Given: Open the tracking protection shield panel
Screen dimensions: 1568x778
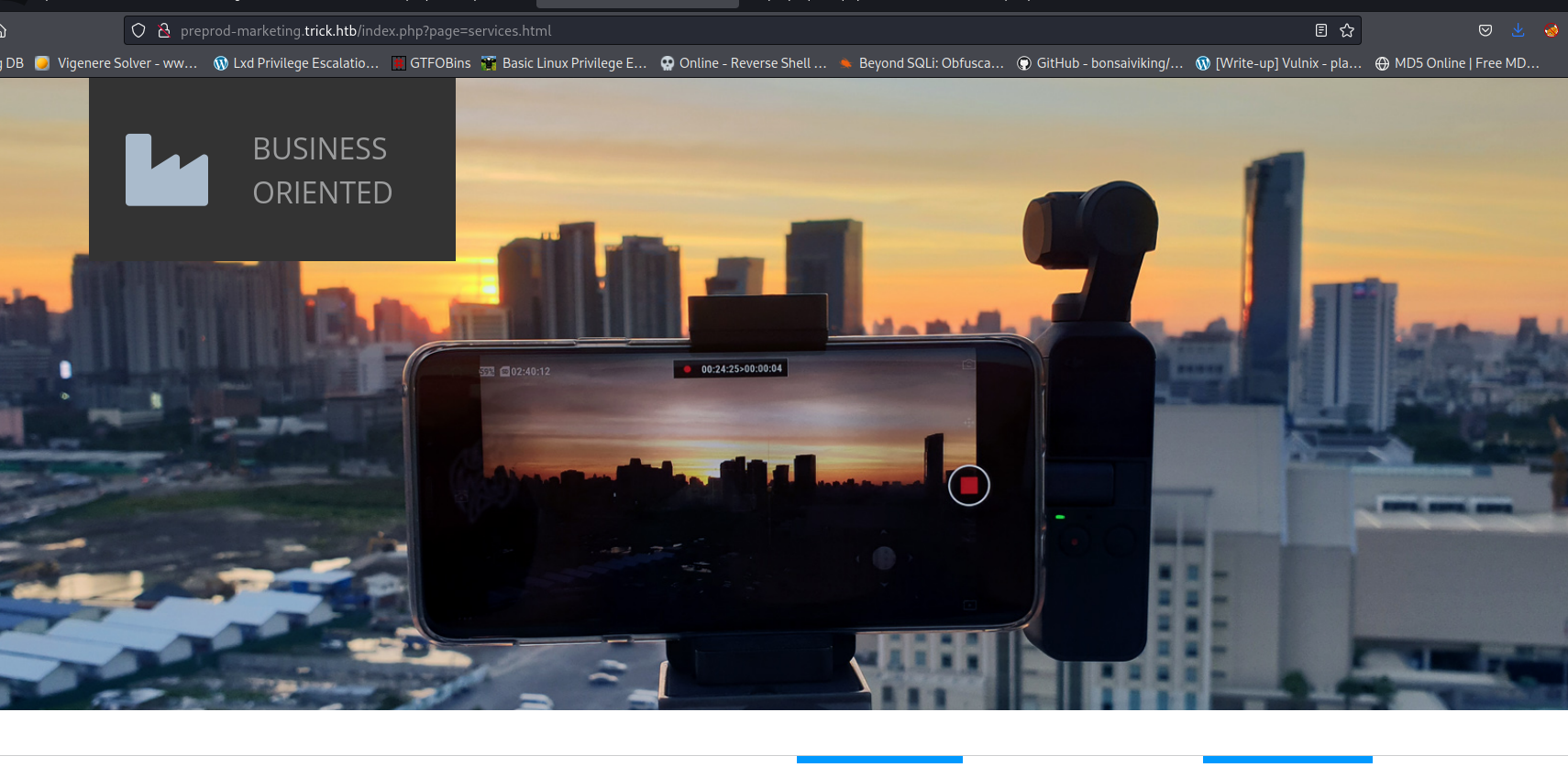Looking at the screenshot, I should (138, 30).
